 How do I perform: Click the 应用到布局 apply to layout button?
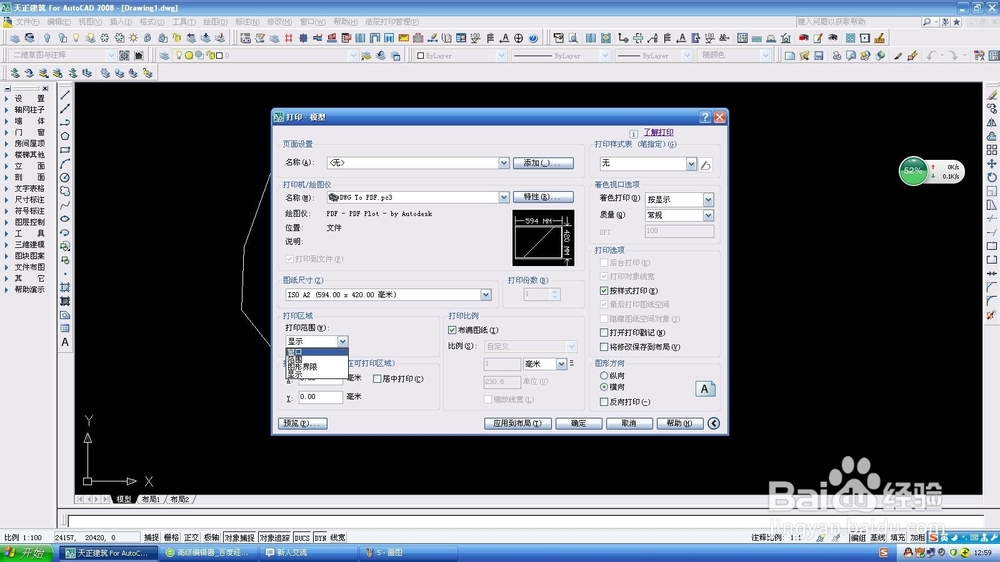518,424
